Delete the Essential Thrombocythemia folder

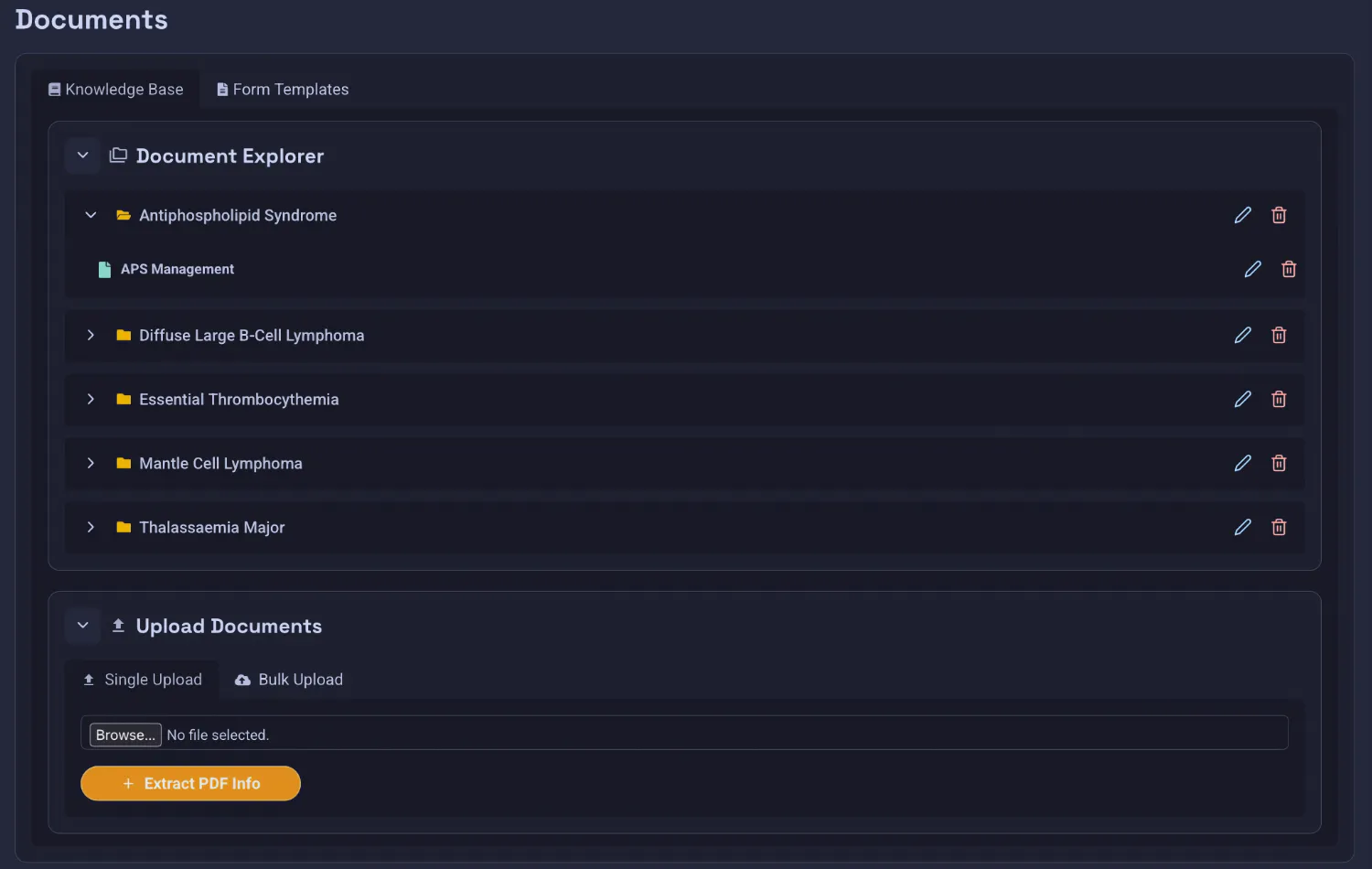1279,399
